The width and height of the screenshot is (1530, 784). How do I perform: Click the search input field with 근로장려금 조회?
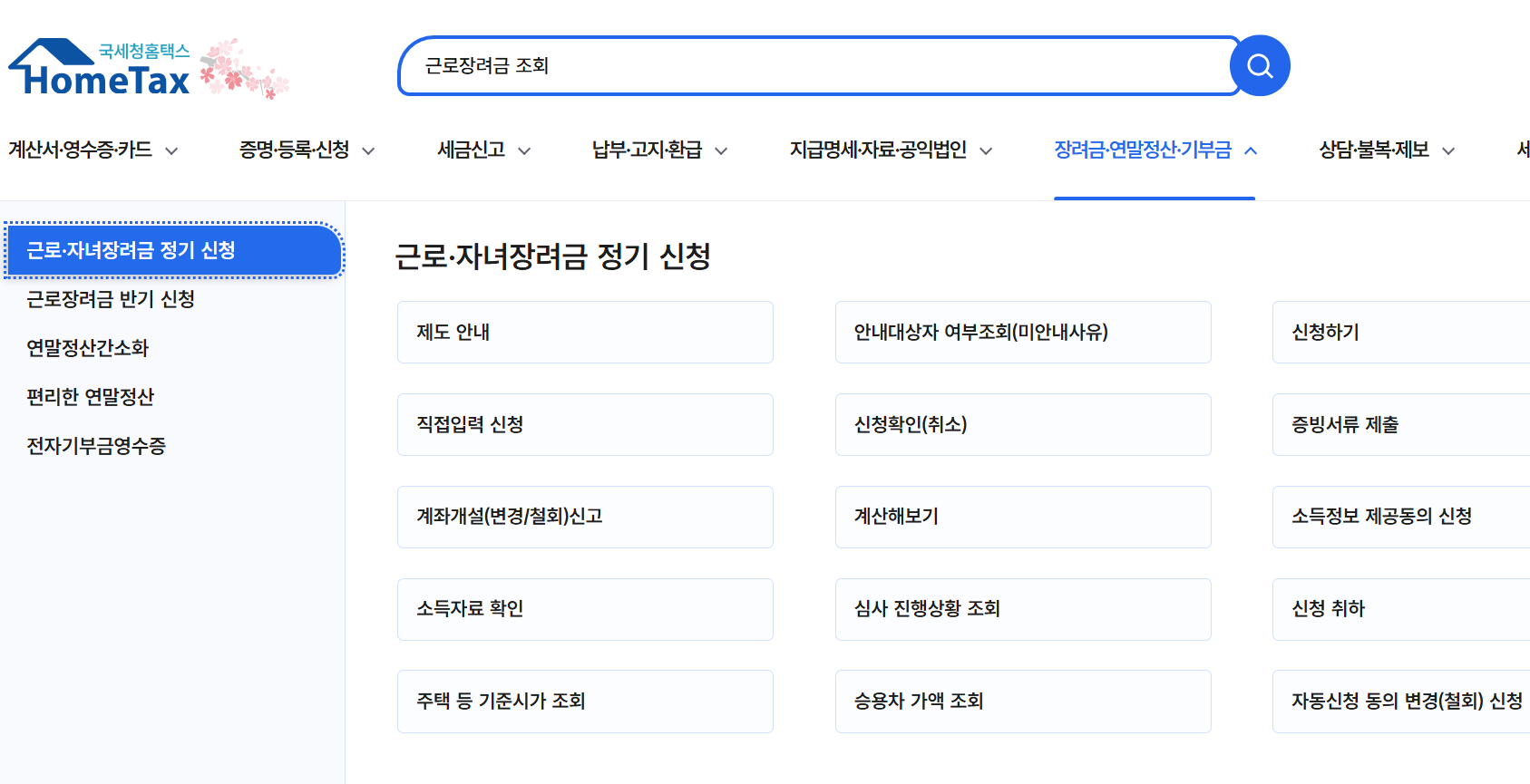click(x=820, y=65)
